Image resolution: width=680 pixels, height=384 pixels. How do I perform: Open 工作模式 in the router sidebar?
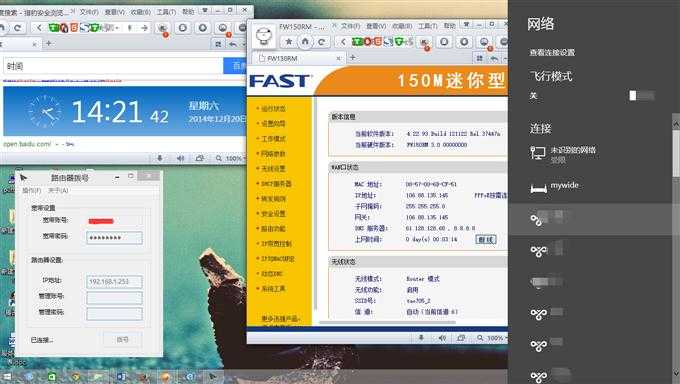point(273,139)
